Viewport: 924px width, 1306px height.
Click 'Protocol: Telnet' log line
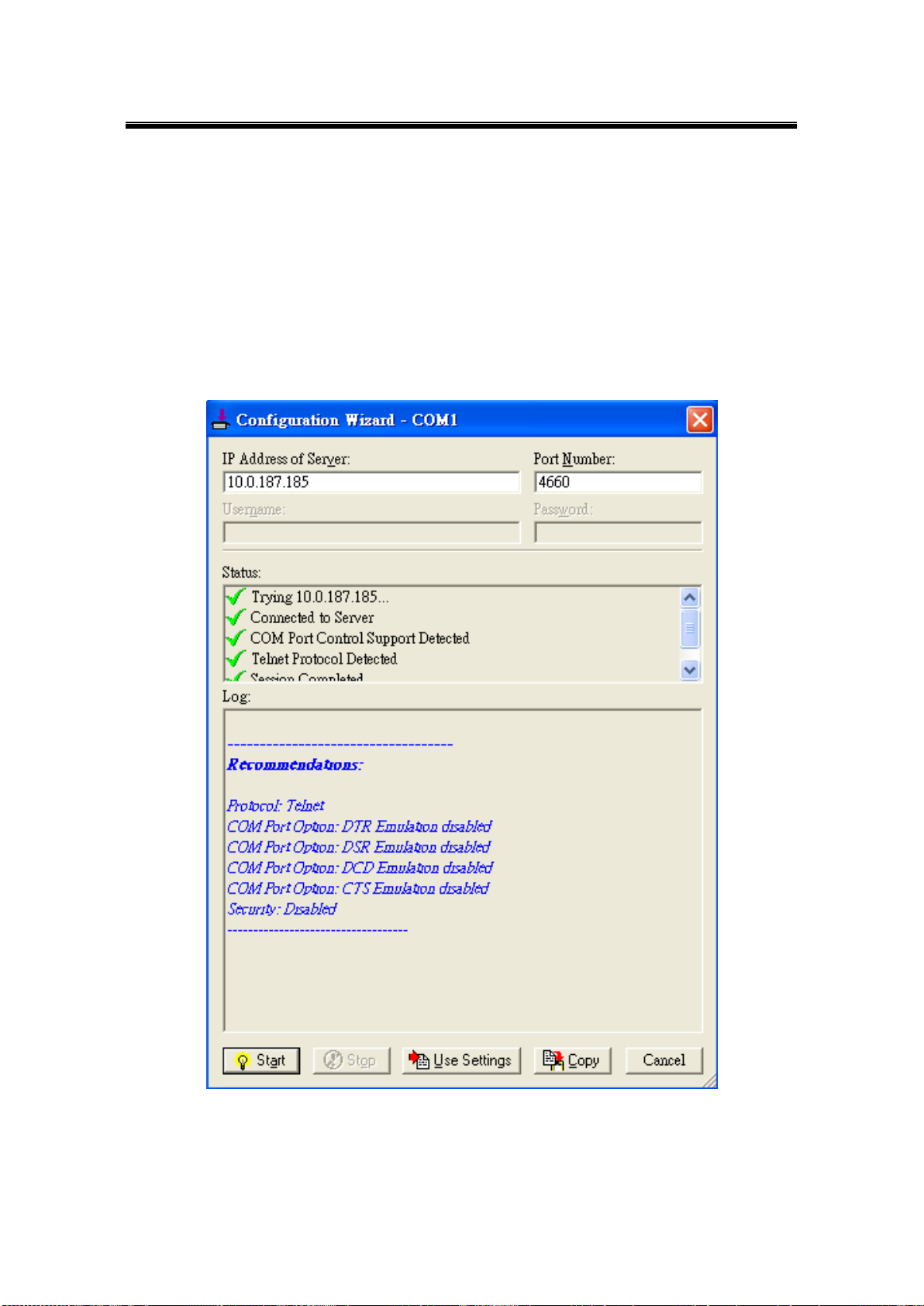[x=276, y=806]
